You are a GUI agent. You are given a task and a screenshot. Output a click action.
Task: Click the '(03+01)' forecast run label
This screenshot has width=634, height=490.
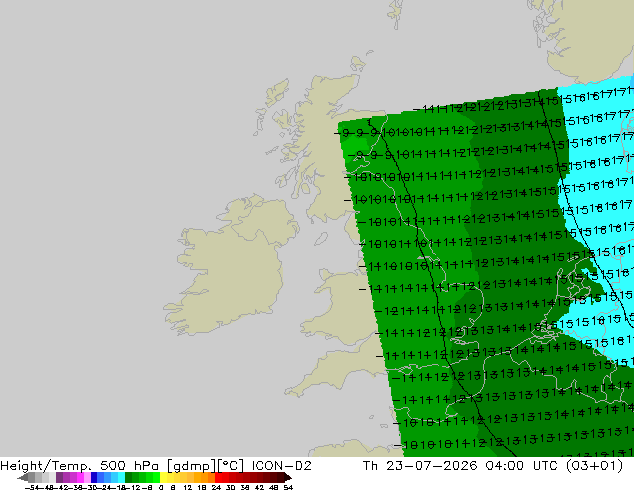click(x=594, y=466)
